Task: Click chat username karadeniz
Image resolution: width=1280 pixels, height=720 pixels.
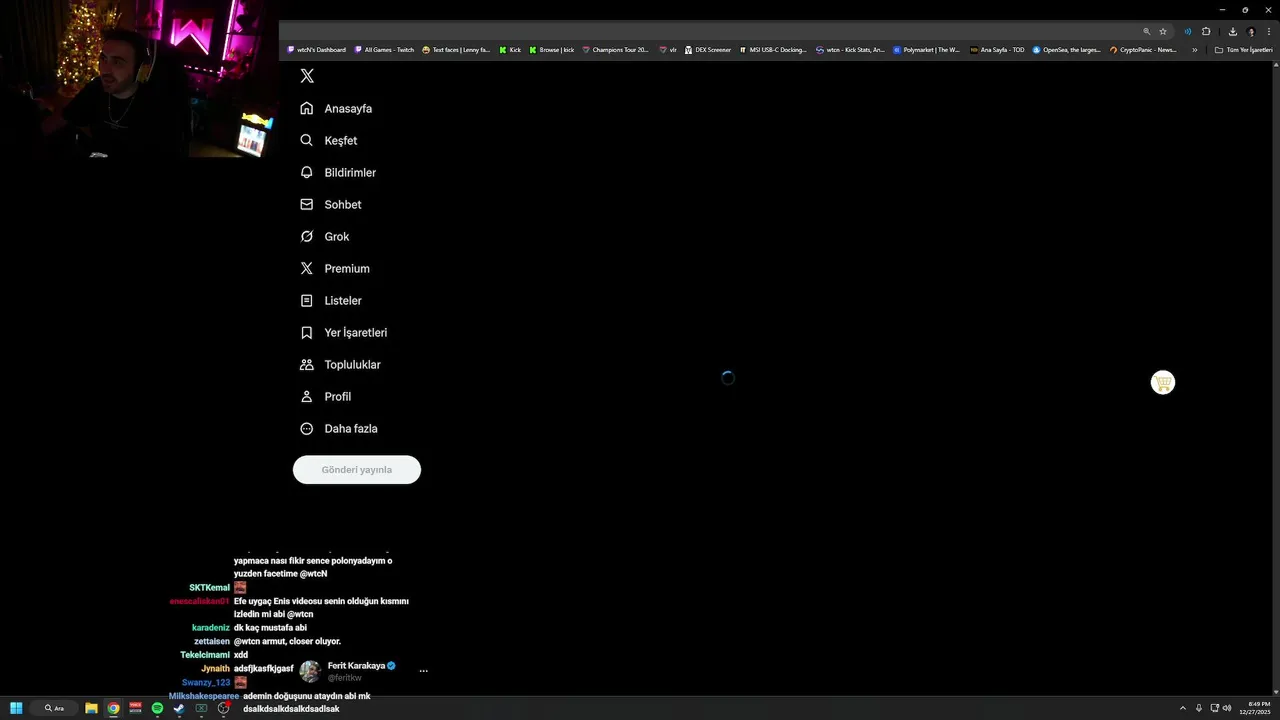Action: (x=211, y=628)
